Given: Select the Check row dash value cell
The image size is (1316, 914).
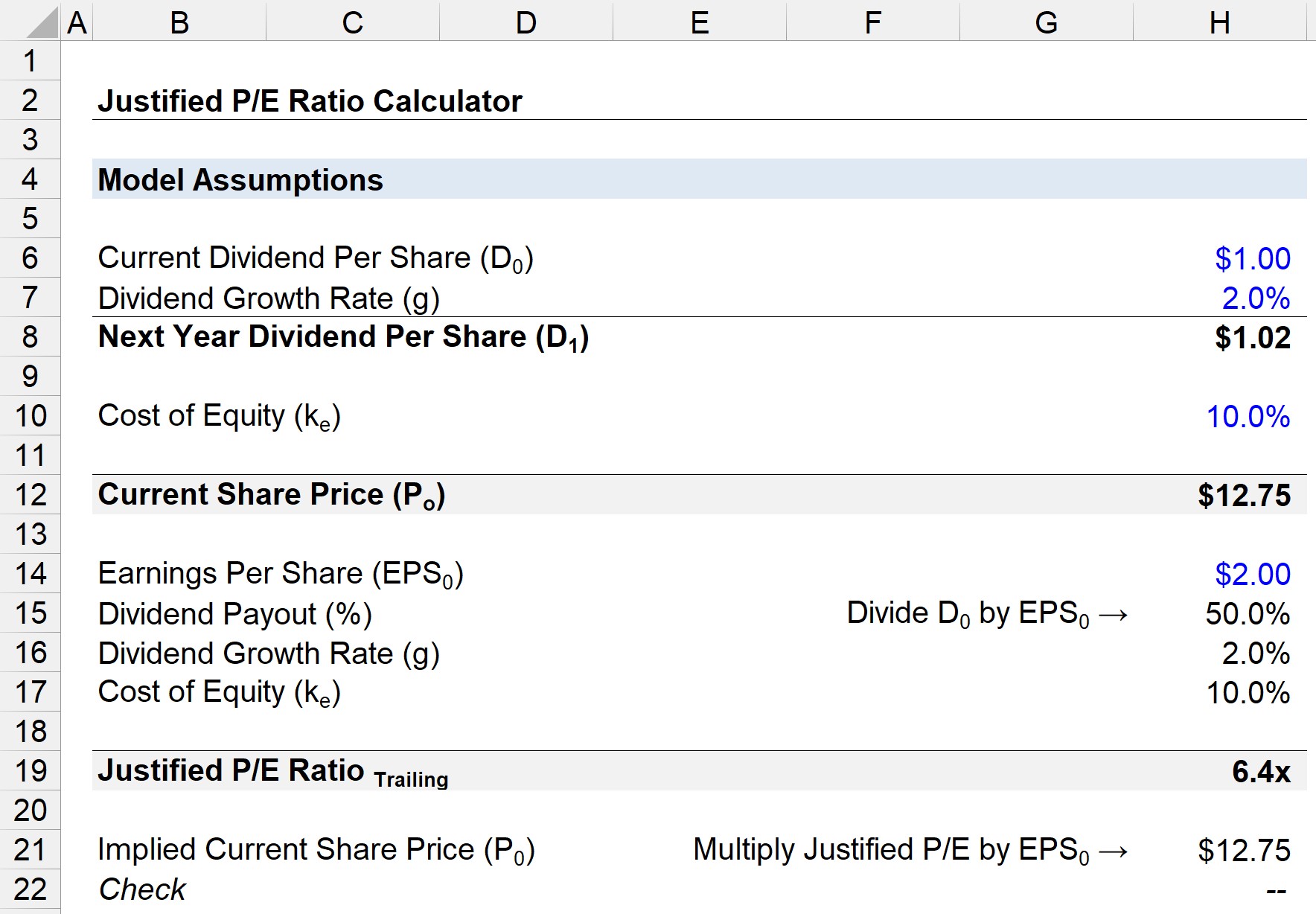Looking at the screenshot, I should coord(1219,889).
